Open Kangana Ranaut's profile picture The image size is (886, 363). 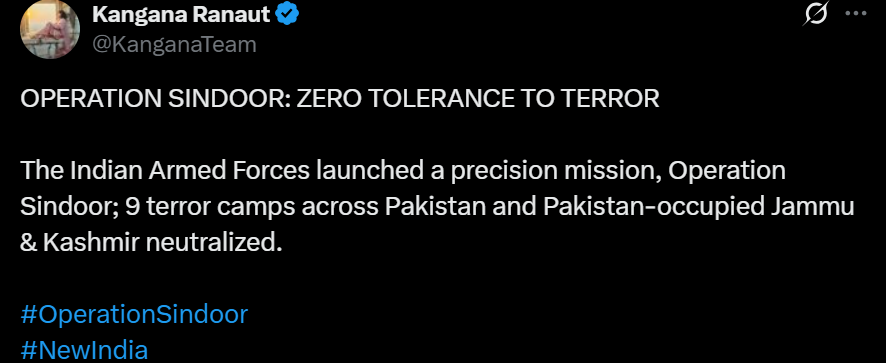(50, 29)
